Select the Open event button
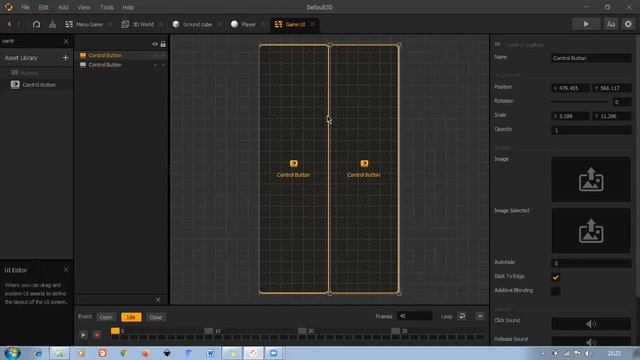This screenshot has width=640, height=360. click(106, 317)
